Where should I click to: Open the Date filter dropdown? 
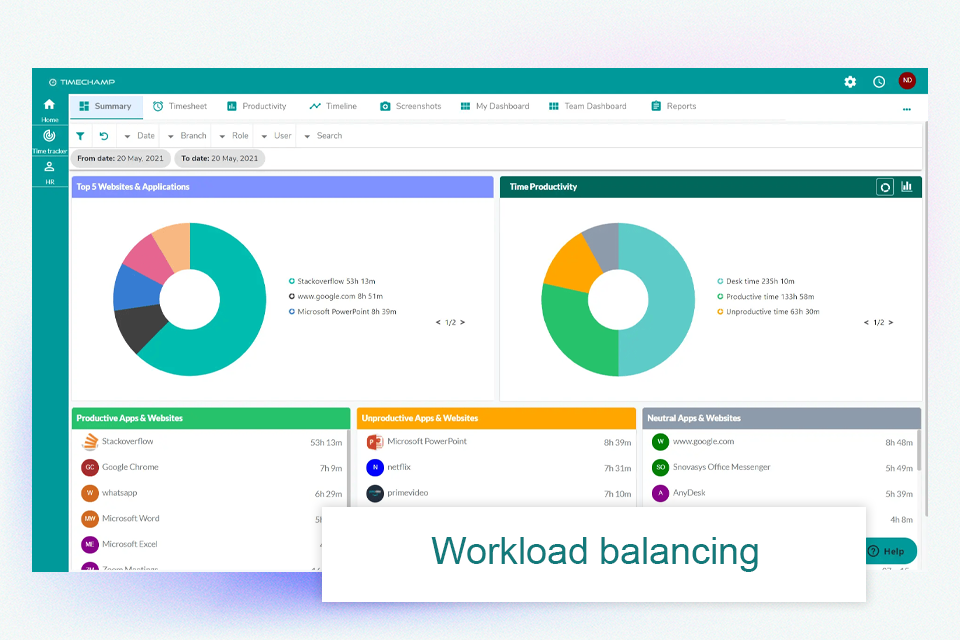tap(141, 135)
